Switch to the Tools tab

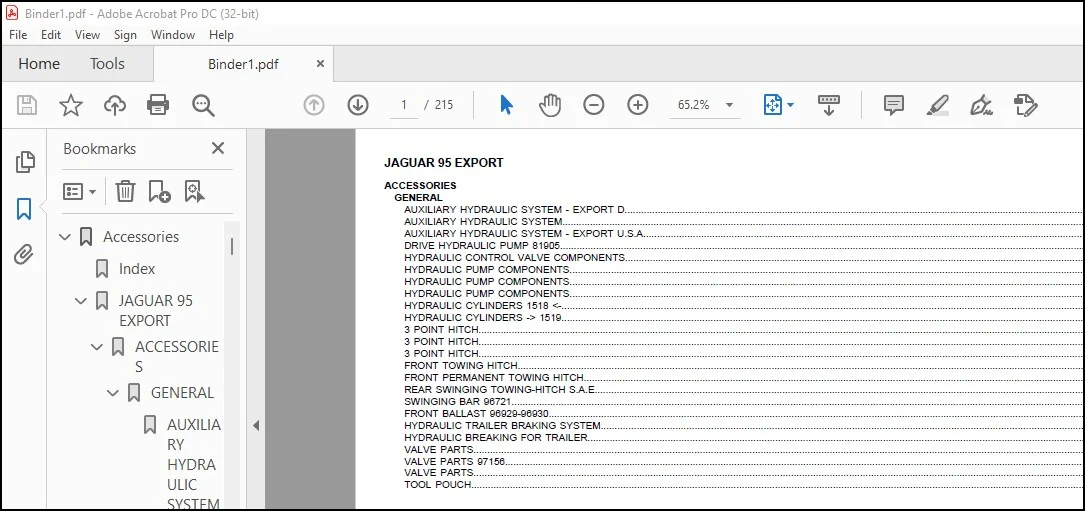click(107, 64)
